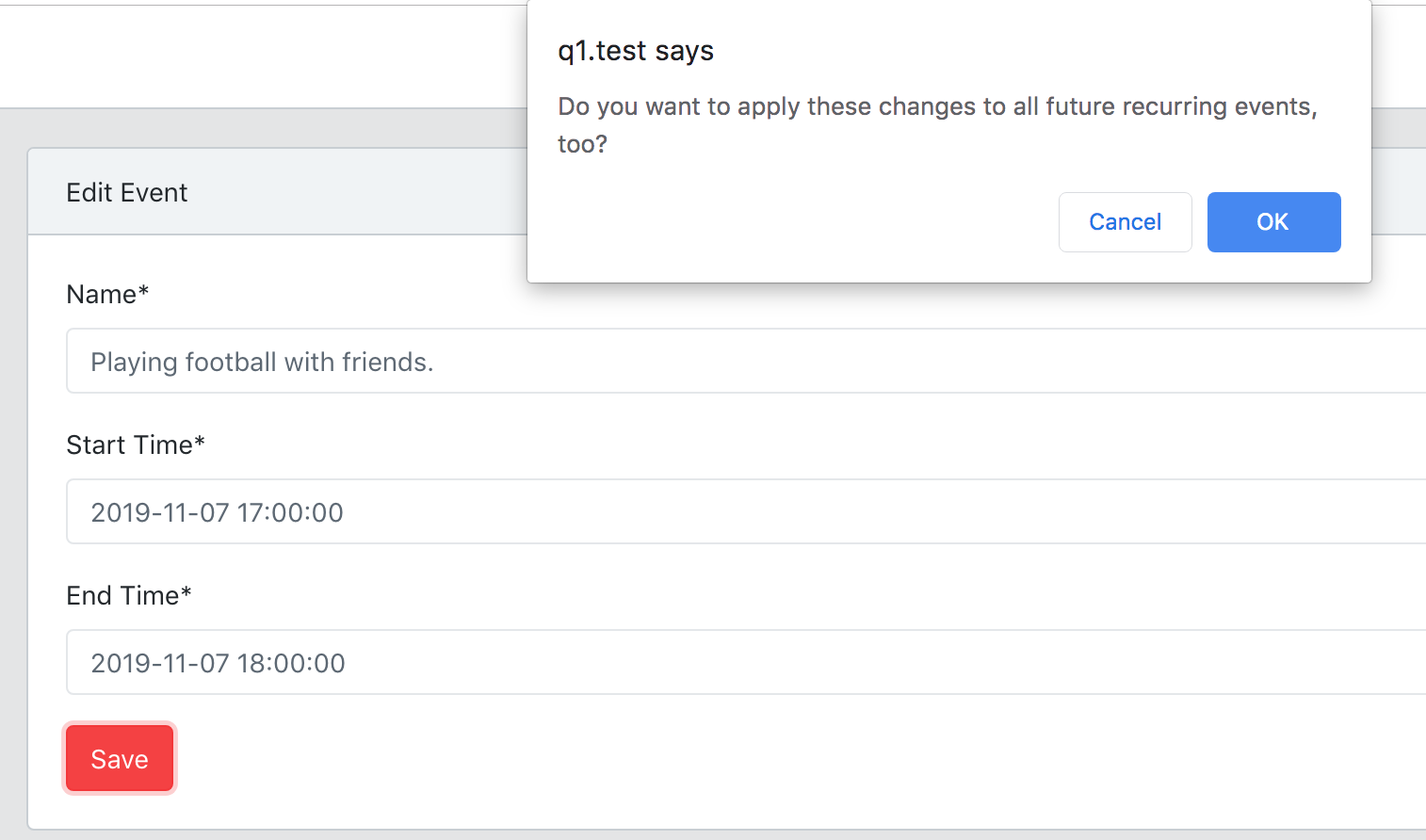Click the Start Time* label
Viewport: 1426px width, 840px height.
[135, 444]
